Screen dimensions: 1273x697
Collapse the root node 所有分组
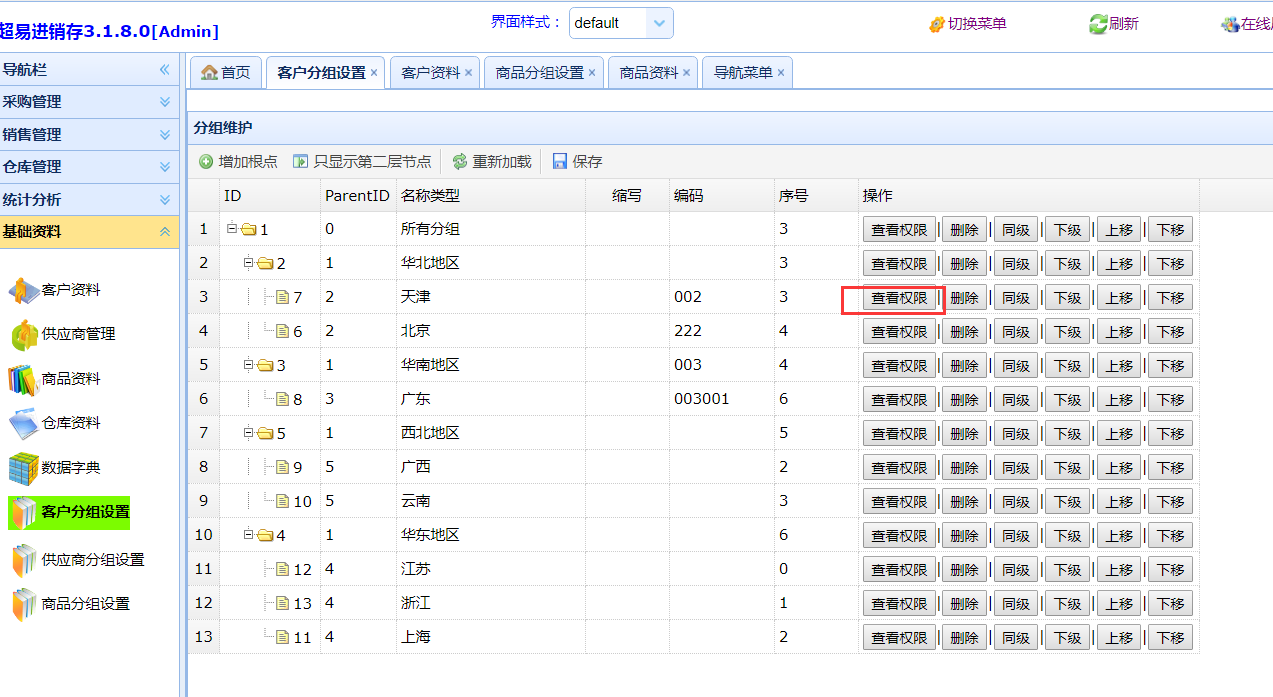tap(232, 229)
